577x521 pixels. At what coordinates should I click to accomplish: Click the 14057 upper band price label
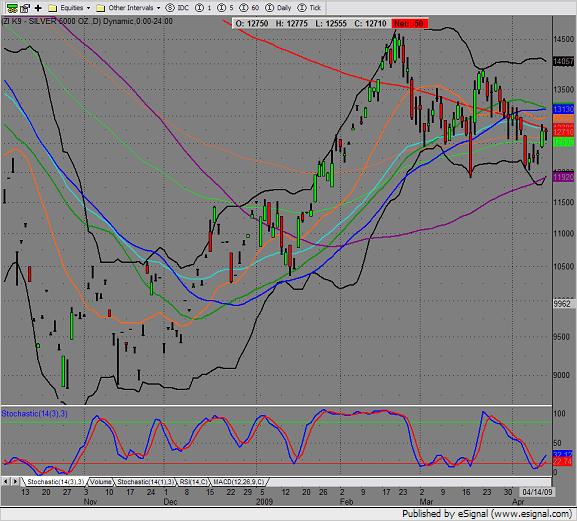(563, 61)
